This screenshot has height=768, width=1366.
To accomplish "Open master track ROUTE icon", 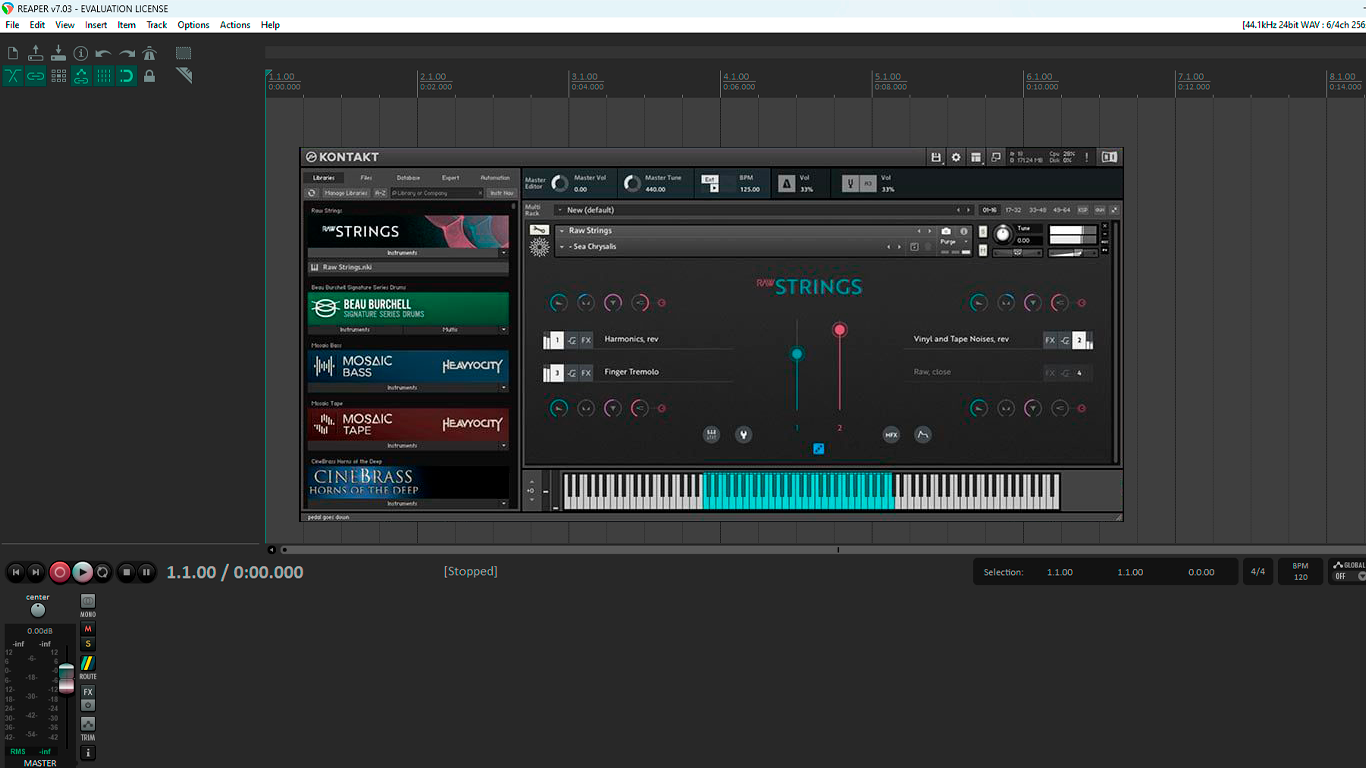I will click(88, 664).
